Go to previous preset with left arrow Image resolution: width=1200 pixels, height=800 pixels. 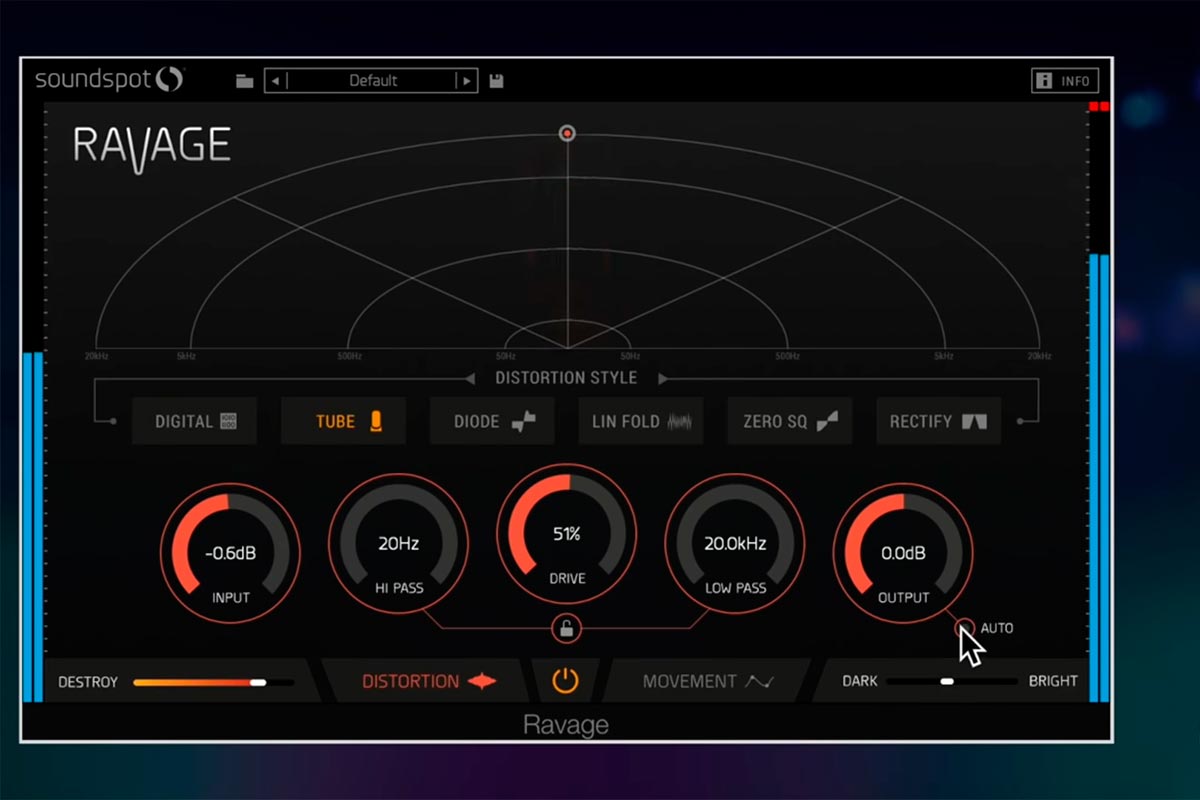[276, 81]
